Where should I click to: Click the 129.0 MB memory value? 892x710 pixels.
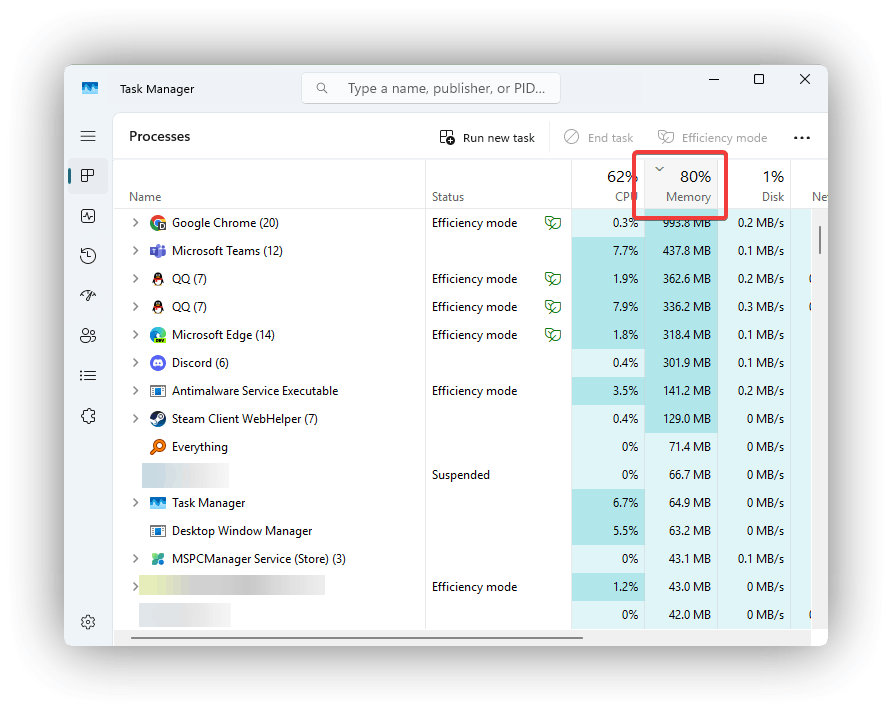pos(687,419)
